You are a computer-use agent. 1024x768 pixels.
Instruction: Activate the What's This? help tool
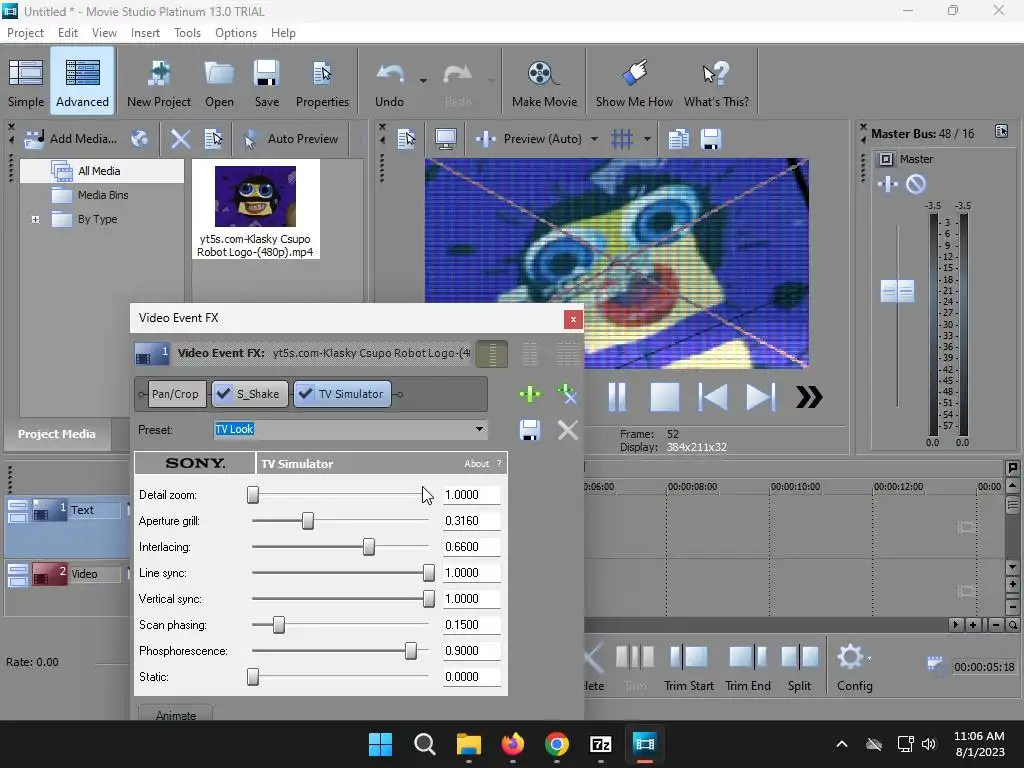pyautogui.click(x=716, y=82)
